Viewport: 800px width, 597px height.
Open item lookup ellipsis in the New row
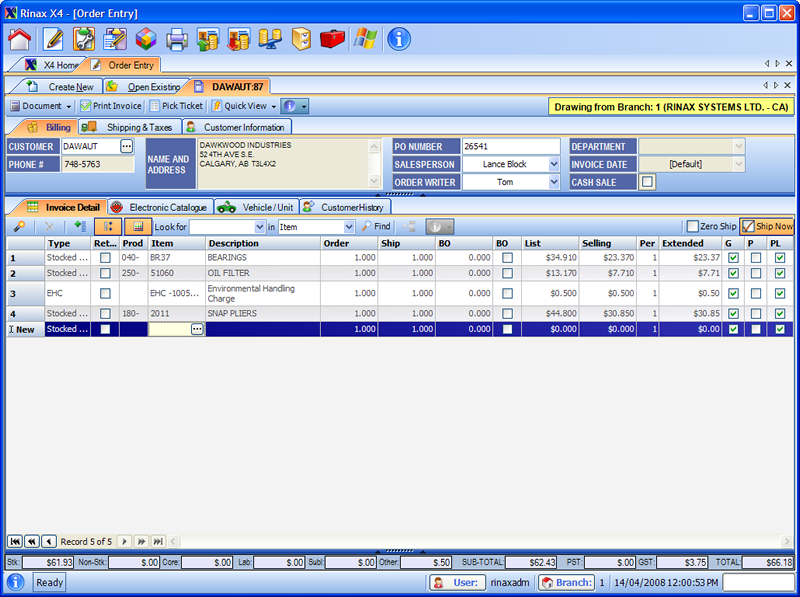tap(197, 329)
